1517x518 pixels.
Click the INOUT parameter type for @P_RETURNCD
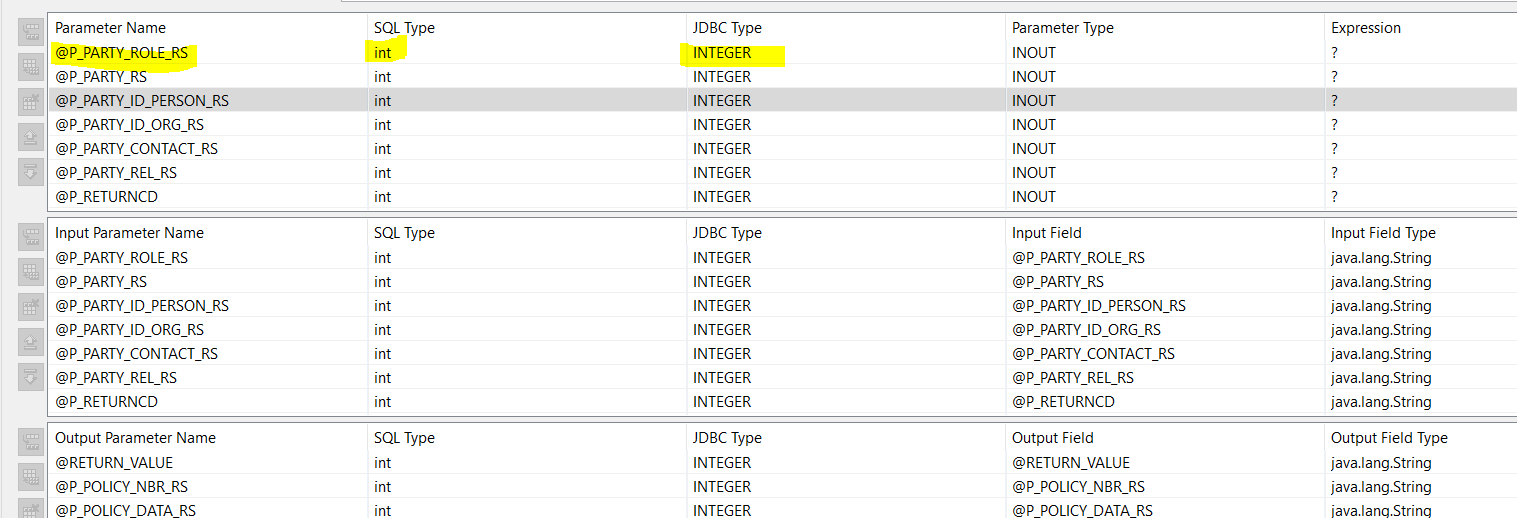[x=1033, y=197]
